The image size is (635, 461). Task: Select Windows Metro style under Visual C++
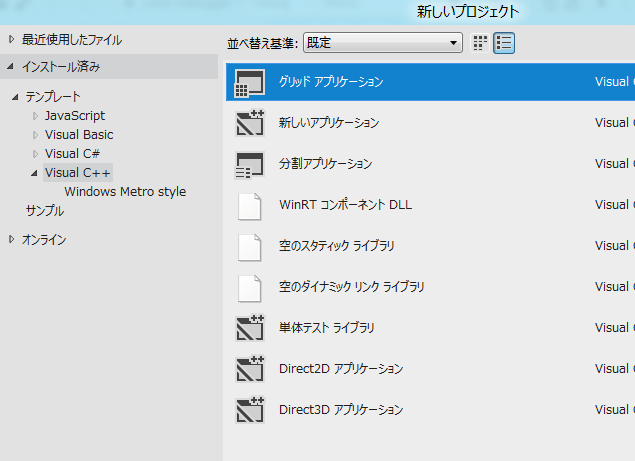coord(125,192)
